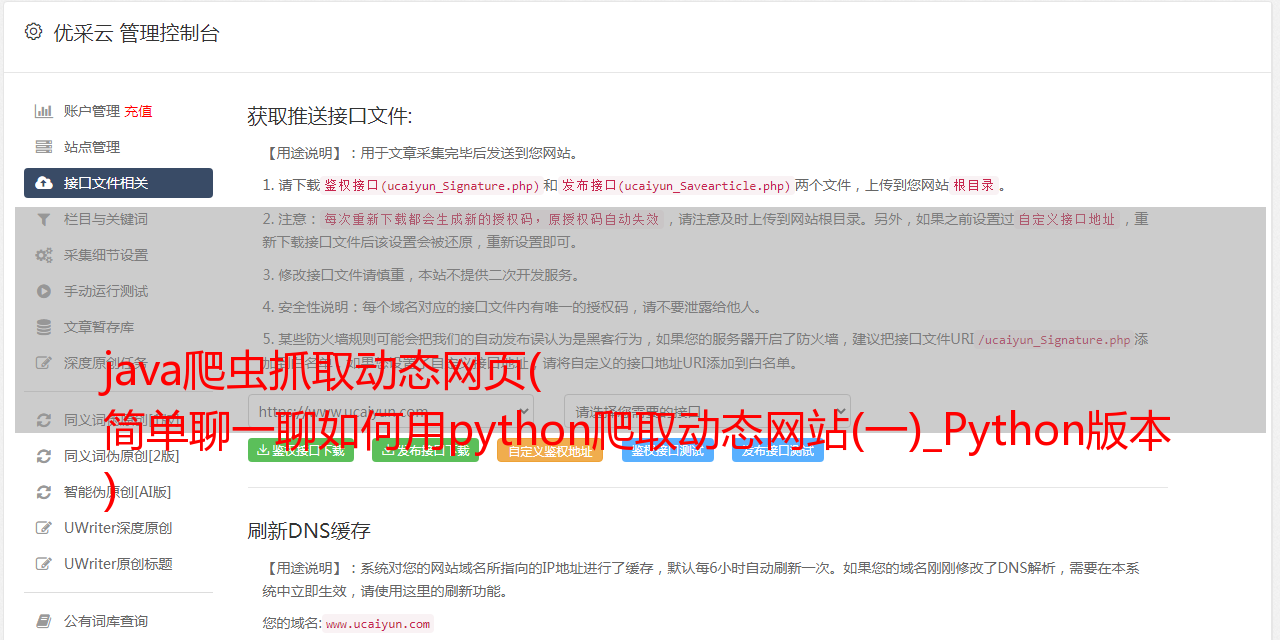Viewport: 1280px width, 640px height.
Task: Click the book icon beside 公有词库查询
Action: (44, 621)
